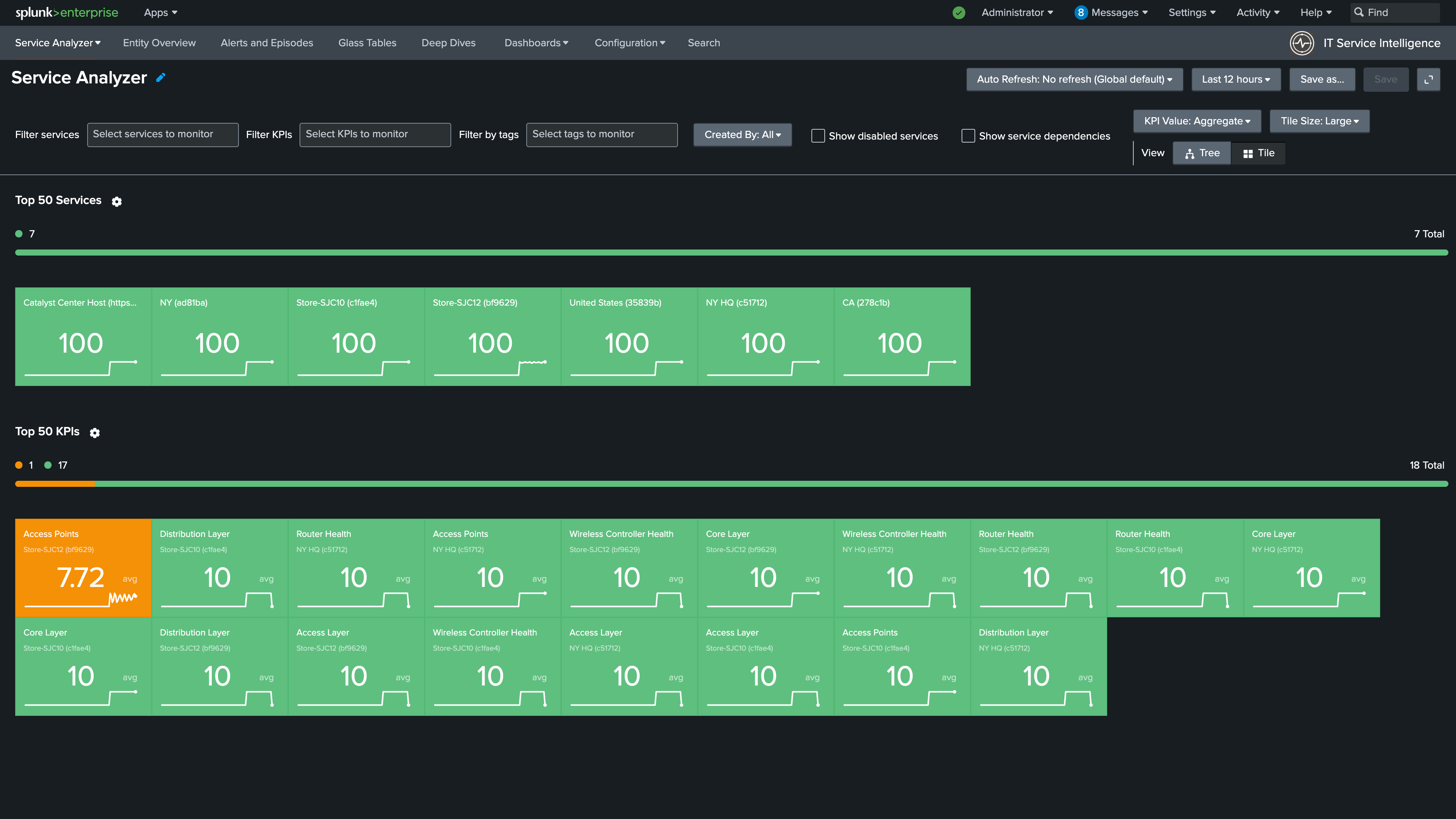Click green segment of KPIs status bar
Viewport: 1456px width, 819px height.
tap(771, 484)
